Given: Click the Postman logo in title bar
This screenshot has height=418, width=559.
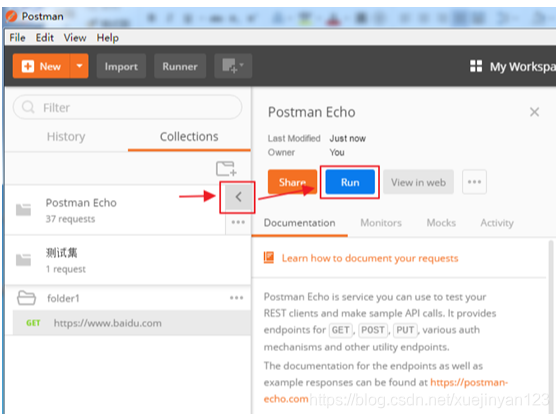Looking at the screenshot, I should click(11, 16).
